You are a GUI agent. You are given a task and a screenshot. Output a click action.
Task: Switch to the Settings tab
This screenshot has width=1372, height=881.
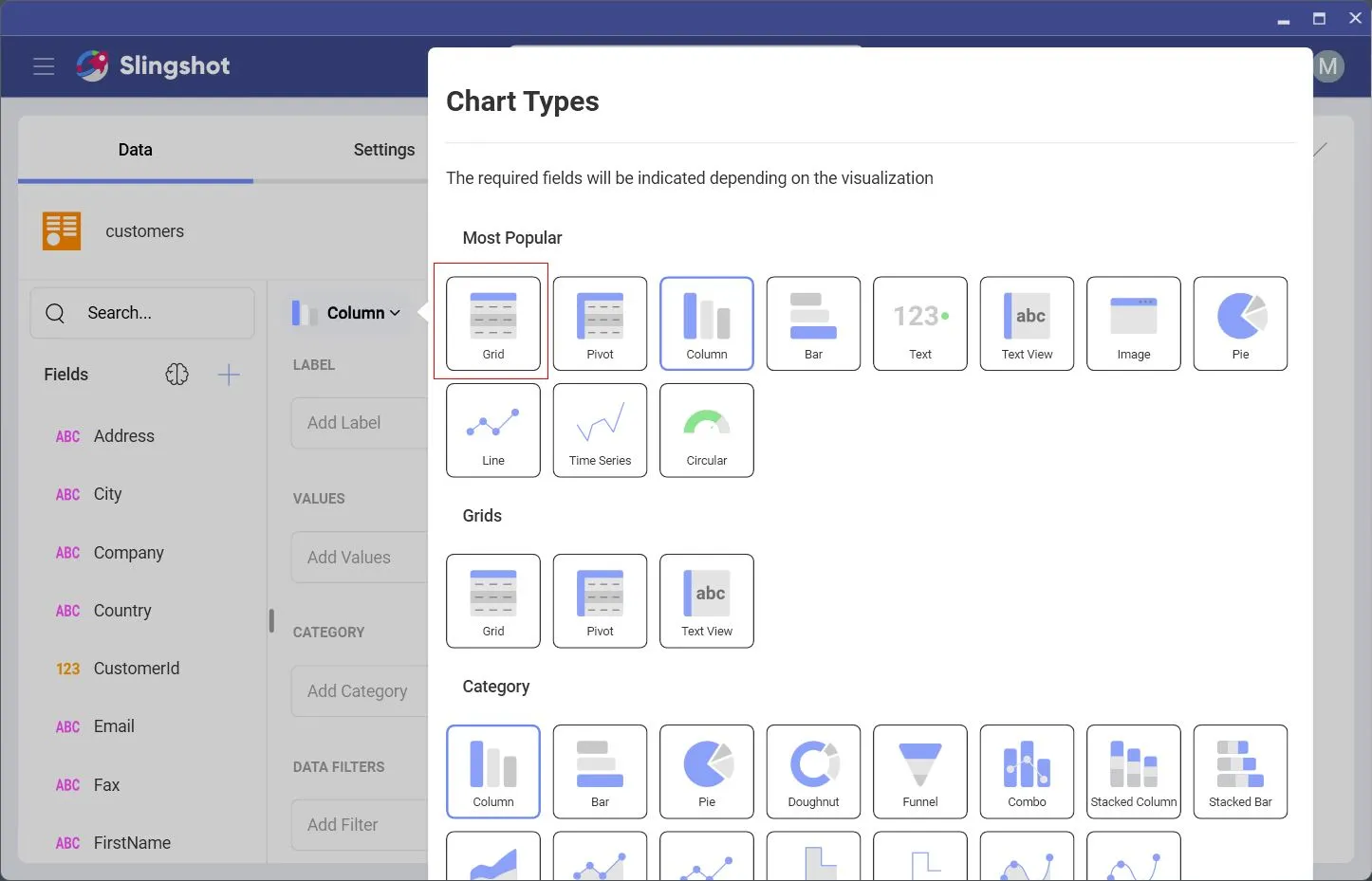click(383, 150)
